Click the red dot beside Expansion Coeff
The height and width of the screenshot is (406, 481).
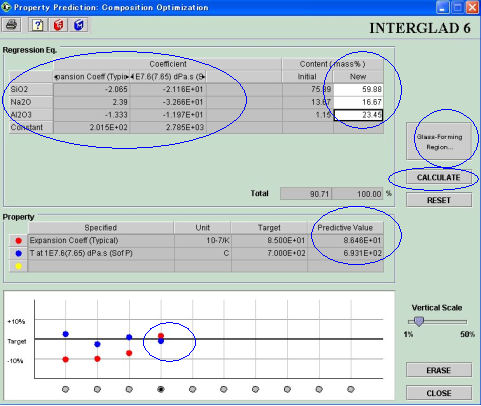coord(19,240)
